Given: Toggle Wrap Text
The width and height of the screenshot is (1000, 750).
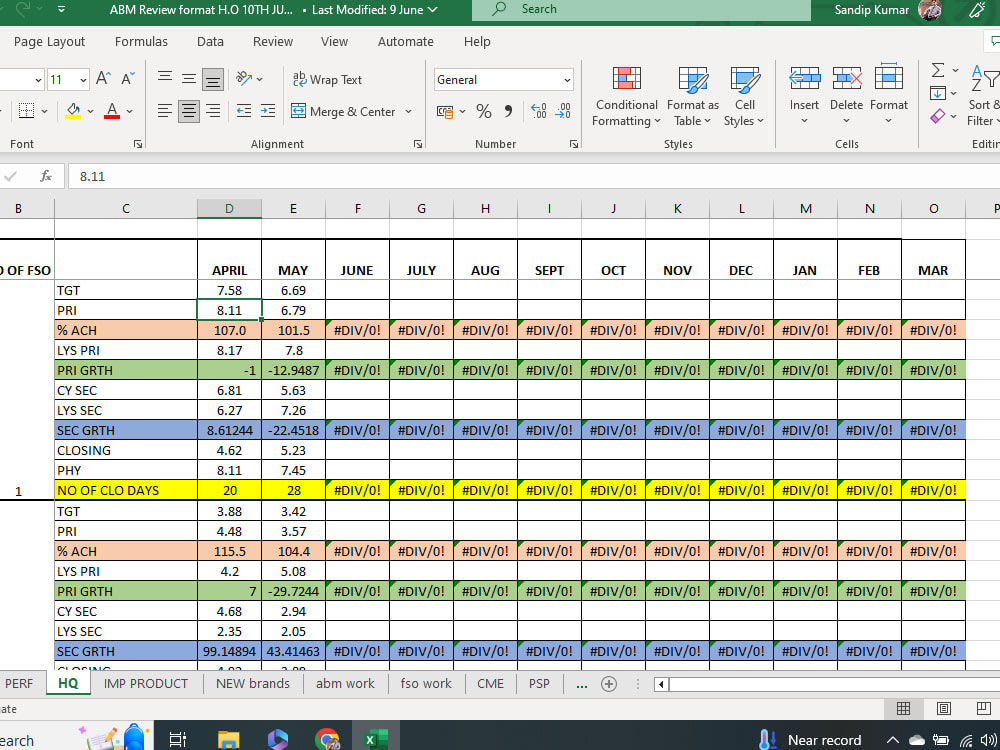Looking at the screenshot, I should click(x=327, y=80).
